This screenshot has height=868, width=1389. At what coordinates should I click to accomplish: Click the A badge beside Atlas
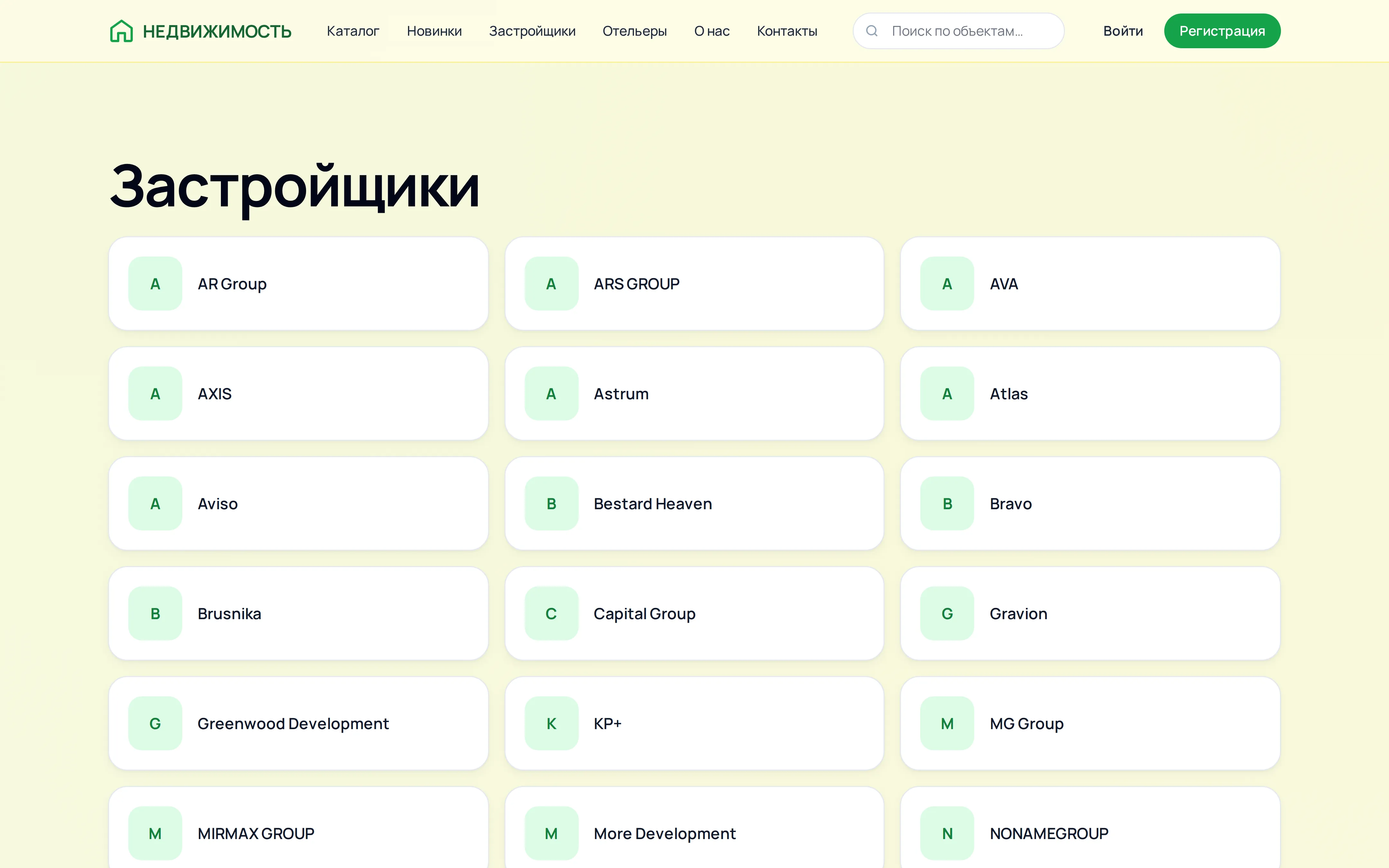(x=947, y=394)
